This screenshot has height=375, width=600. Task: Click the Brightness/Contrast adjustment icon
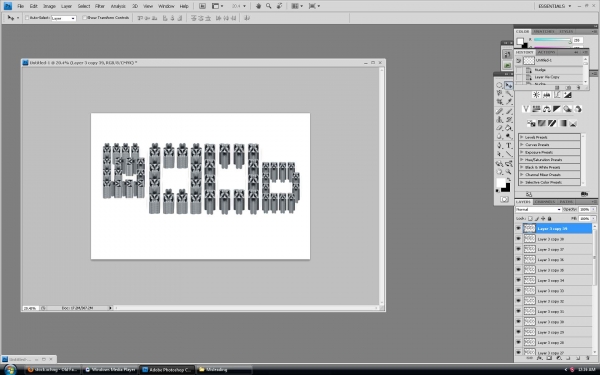[536, 95]
